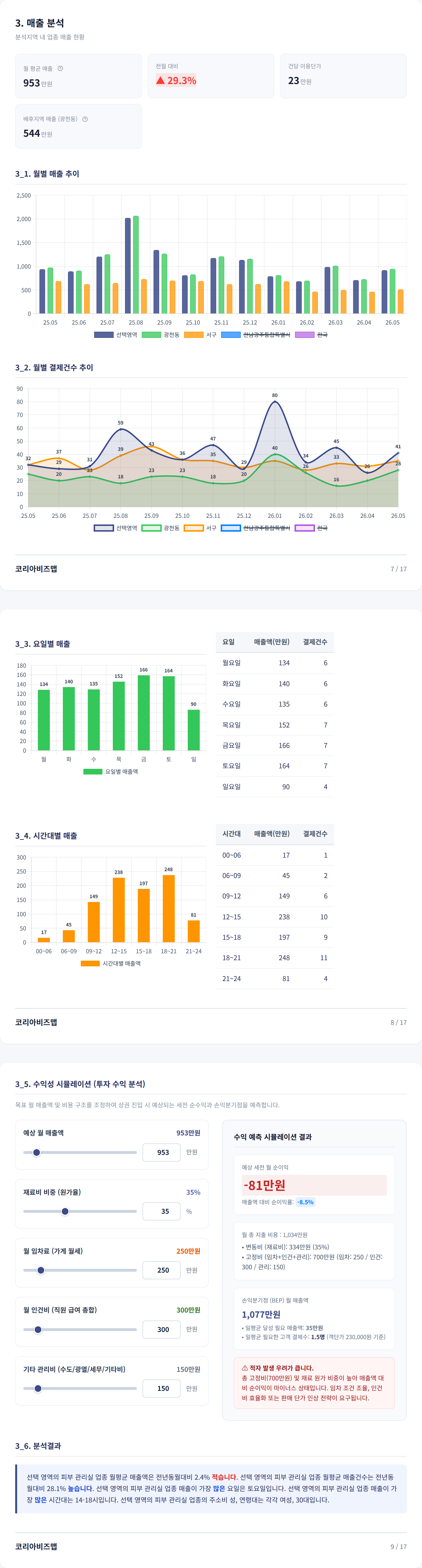The width and height of the screenshot is (422, 1568).
Task: Click the 수익 예측 시뮬레이션 결과 title
Action: [x=273, y=1137]
